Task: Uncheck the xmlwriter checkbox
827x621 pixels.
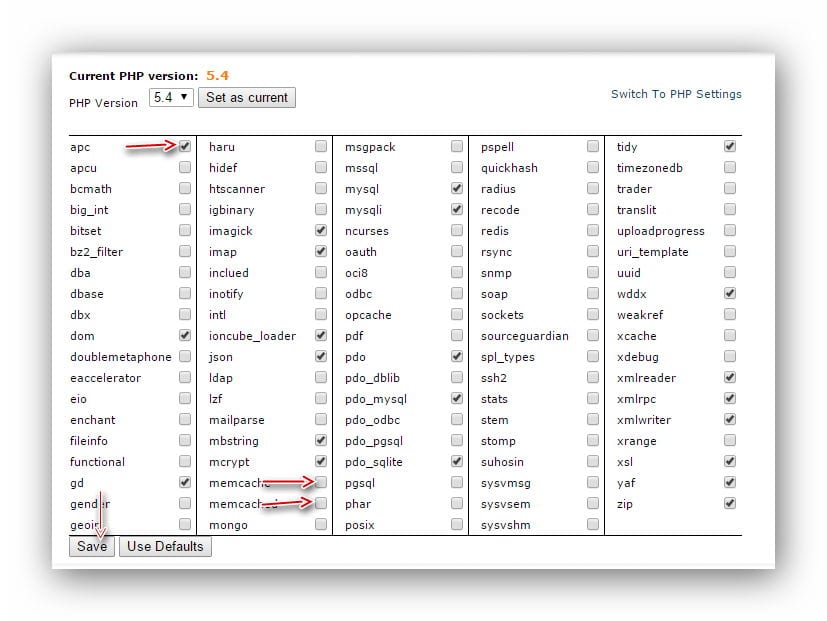Action: coord(730,419)
